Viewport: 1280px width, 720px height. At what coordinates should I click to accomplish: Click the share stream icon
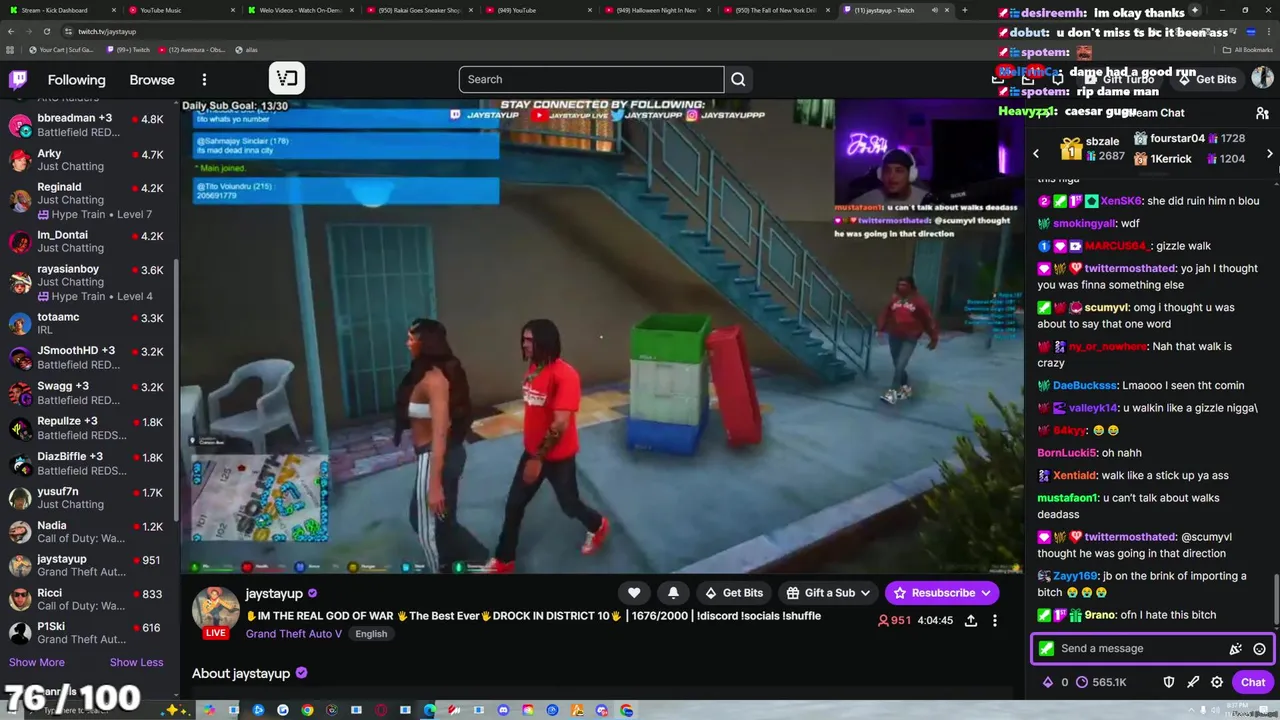tap(970, 621)
